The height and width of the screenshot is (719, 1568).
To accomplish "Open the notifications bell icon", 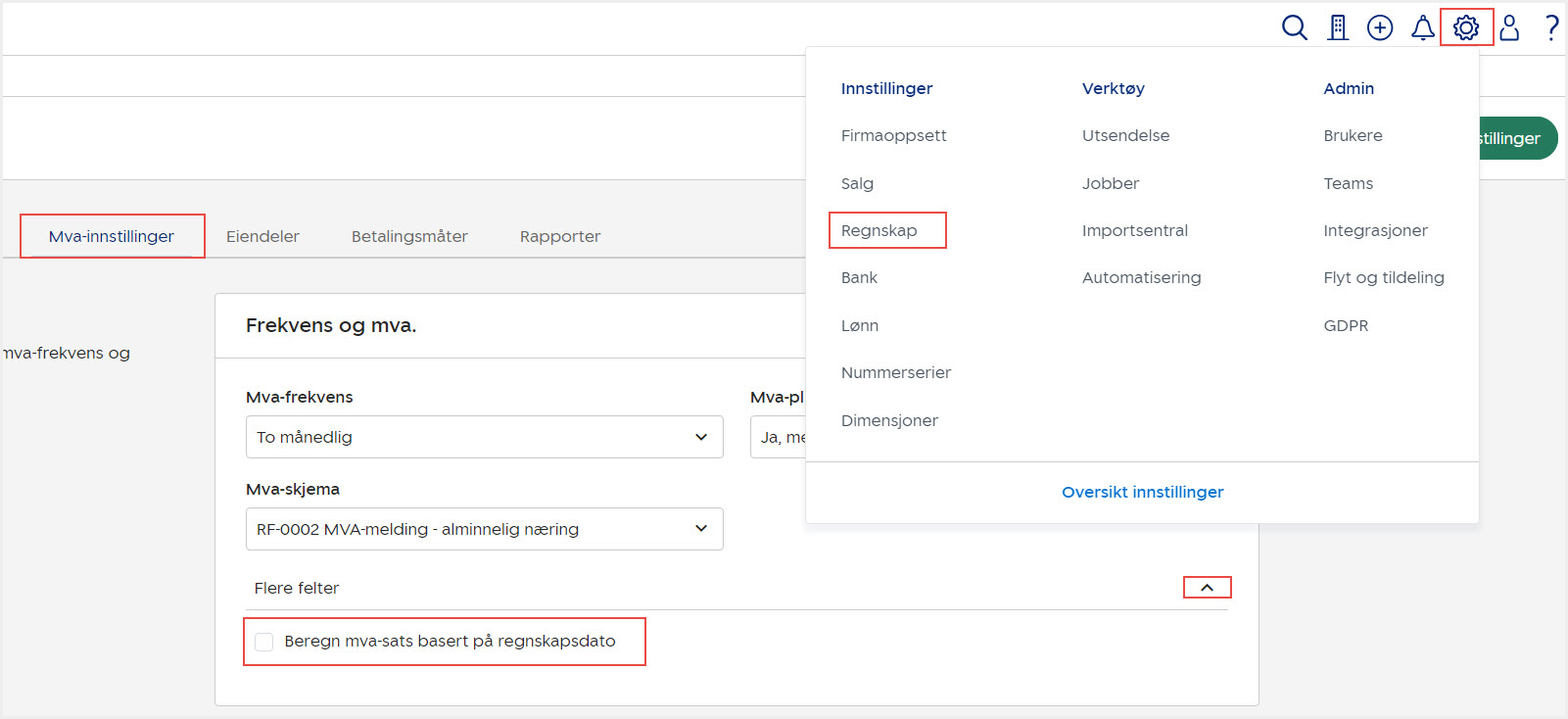I will [1422, 27].
